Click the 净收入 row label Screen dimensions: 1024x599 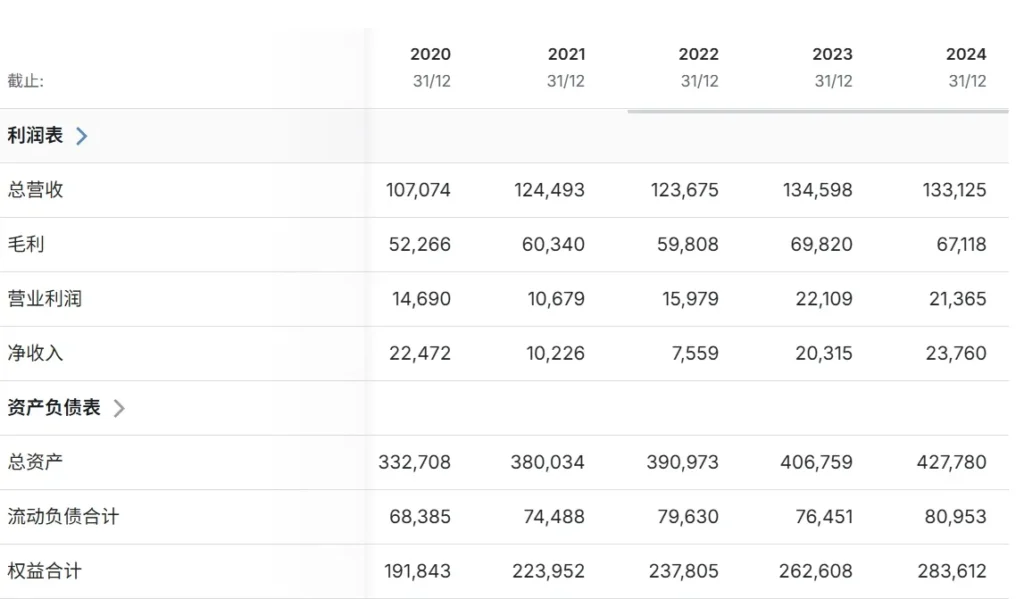click(x=35, y=353)
